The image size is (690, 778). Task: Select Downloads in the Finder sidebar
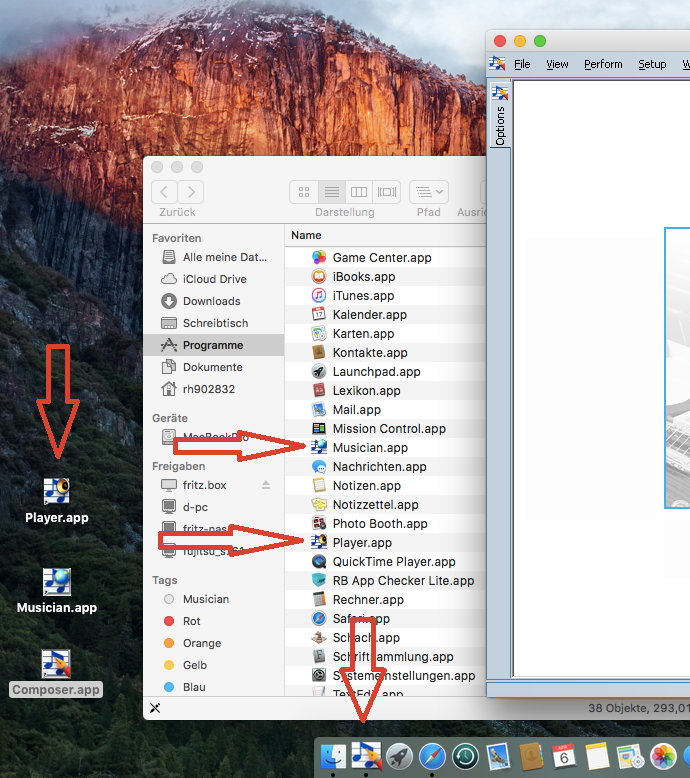(211, 301)
